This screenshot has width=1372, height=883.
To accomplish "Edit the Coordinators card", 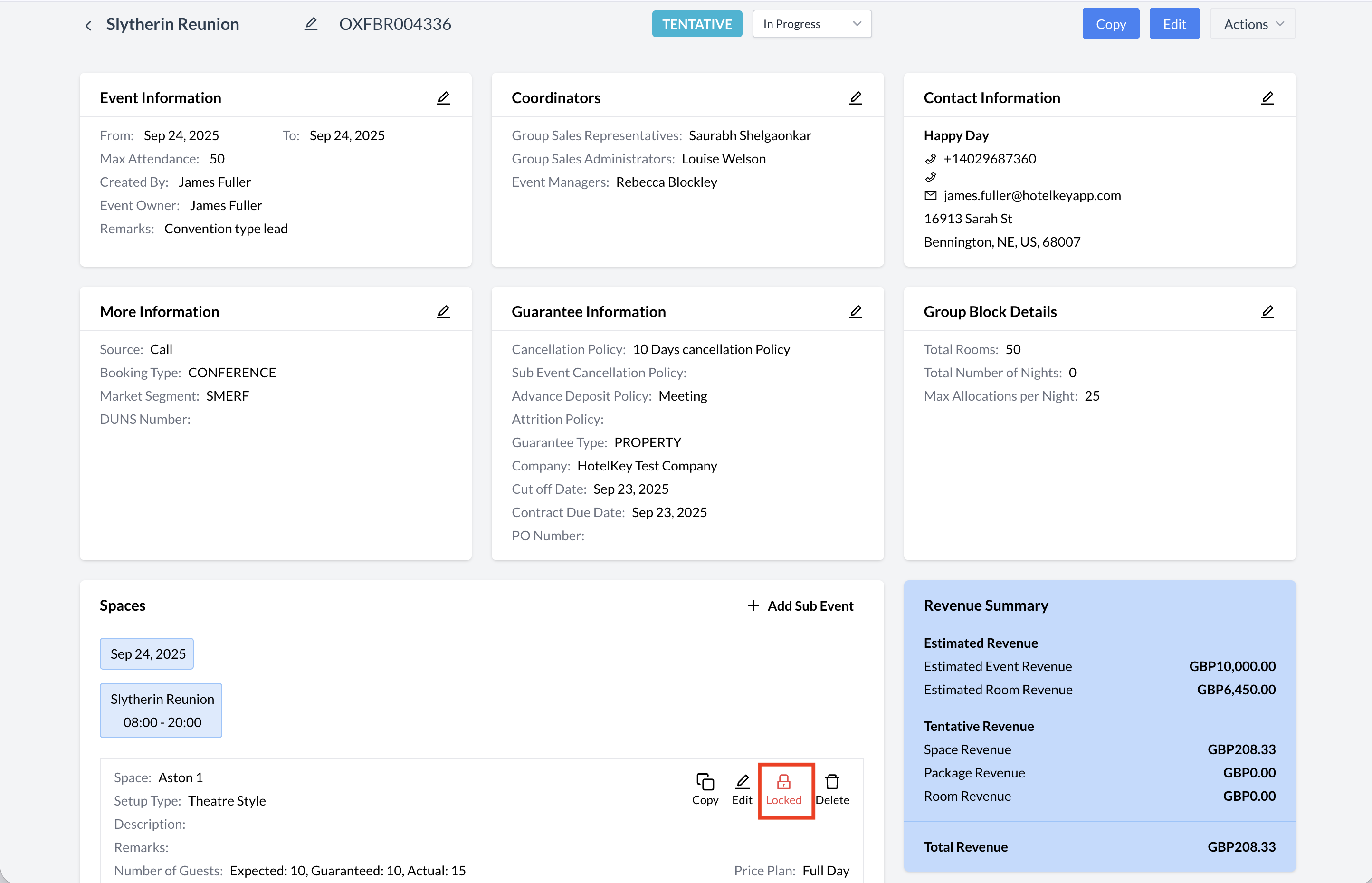I will point(855,98).
